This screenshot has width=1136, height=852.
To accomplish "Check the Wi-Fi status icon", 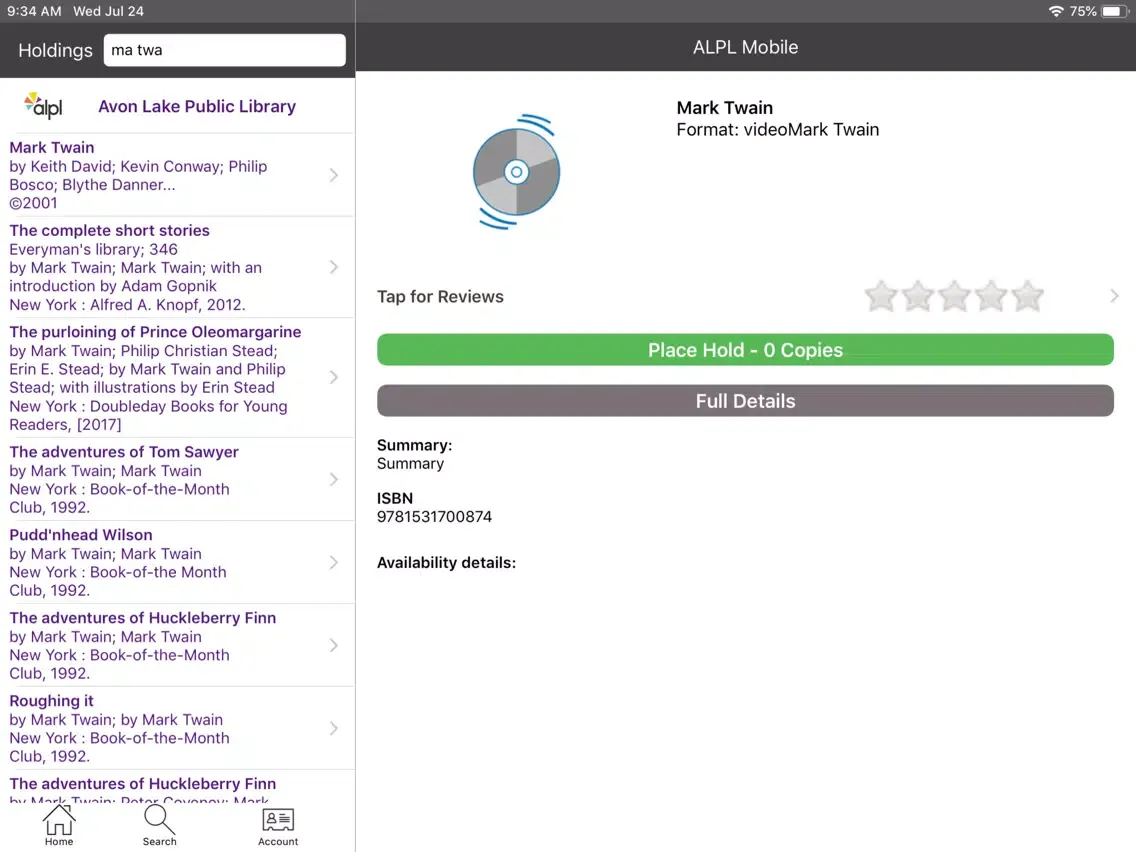I will point(1056,11).
